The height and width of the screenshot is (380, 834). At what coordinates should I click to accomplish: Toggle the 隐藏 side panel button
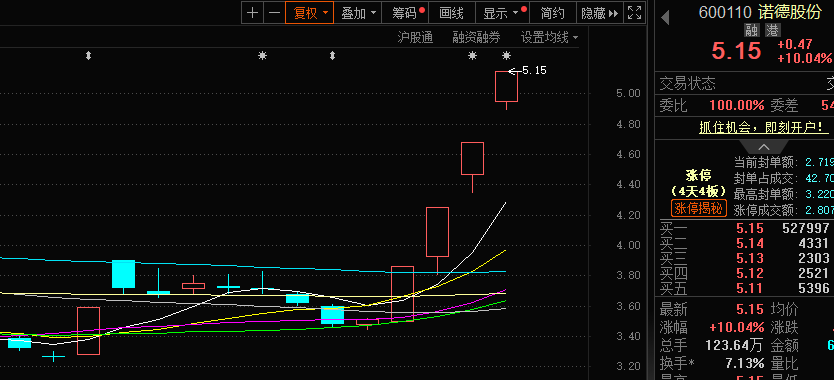(599, 13)
